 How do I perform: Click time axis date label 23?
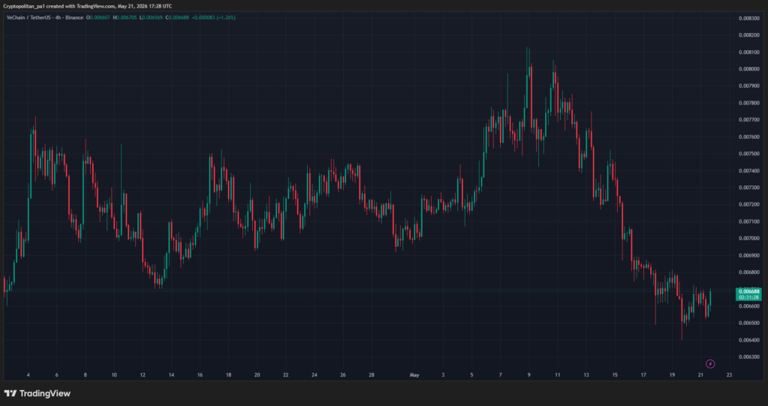pos(729,375)
